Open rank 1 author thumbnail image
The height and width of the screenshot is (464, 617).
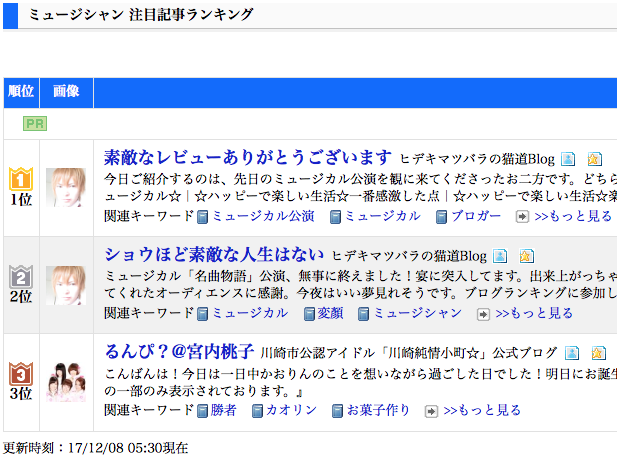[x=66, y=188]
